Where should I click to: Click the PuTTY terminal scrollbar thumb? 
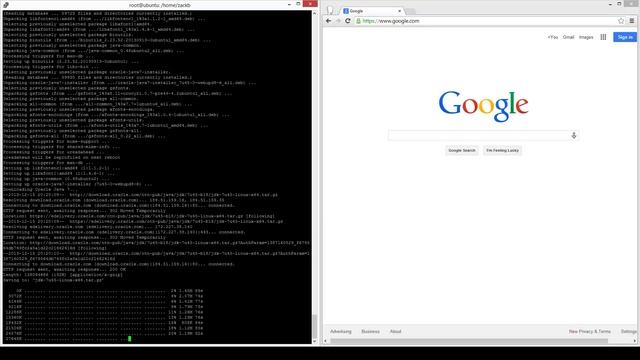tap(314, 326)
